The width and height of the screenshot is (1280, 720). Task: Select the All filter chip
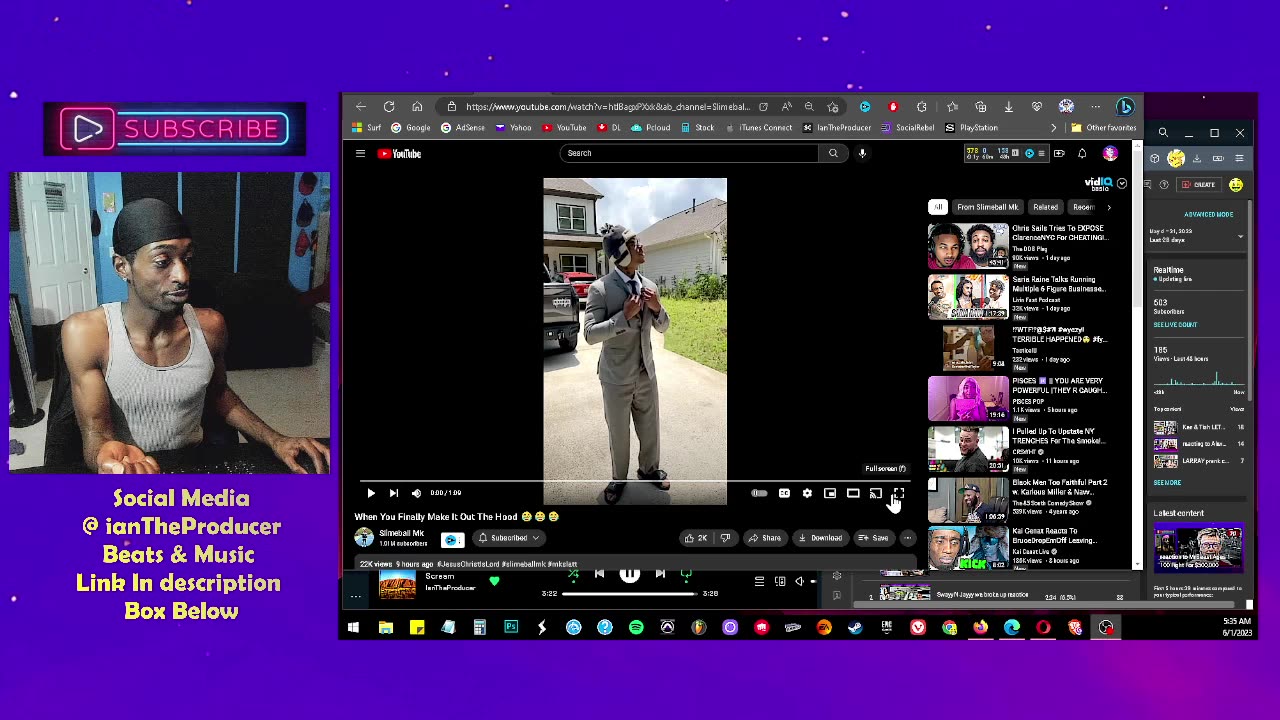pos(938,207)
